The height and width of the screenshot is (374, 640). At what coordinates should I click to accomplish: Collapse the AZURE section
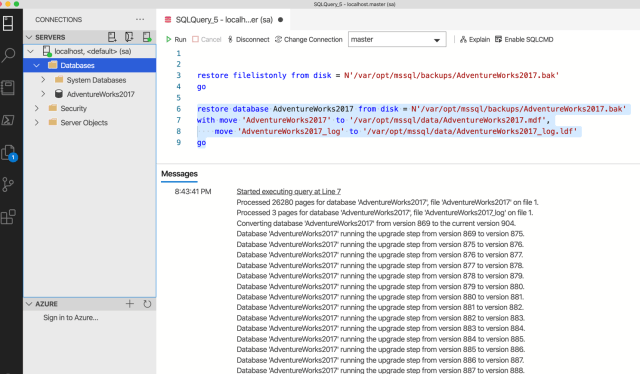tap(29, 304)
